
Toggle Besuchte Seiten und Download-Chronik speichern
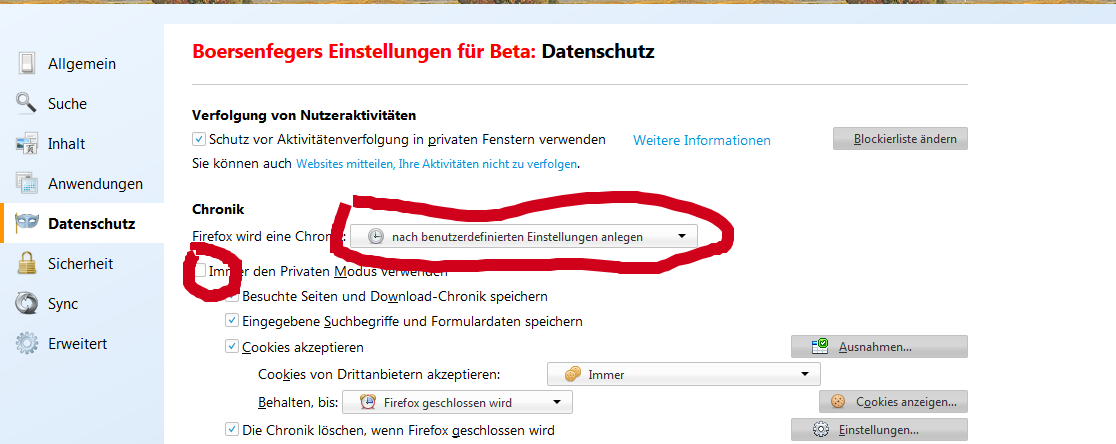(x=232, y=296)
